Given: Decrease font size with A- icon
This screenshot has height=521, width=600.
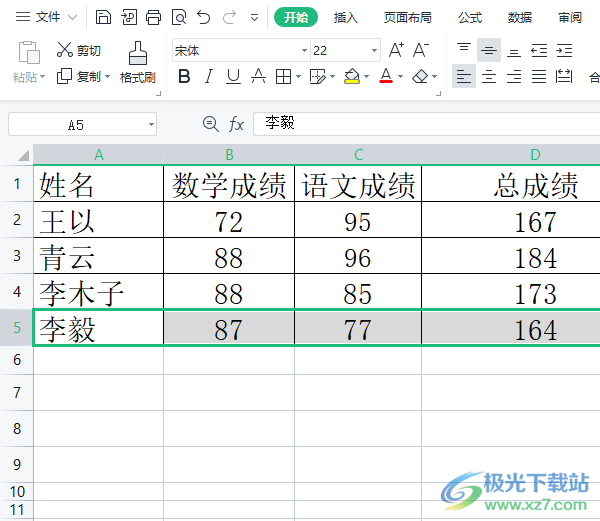Looking at the screenshot, I should tap(421, 50).
